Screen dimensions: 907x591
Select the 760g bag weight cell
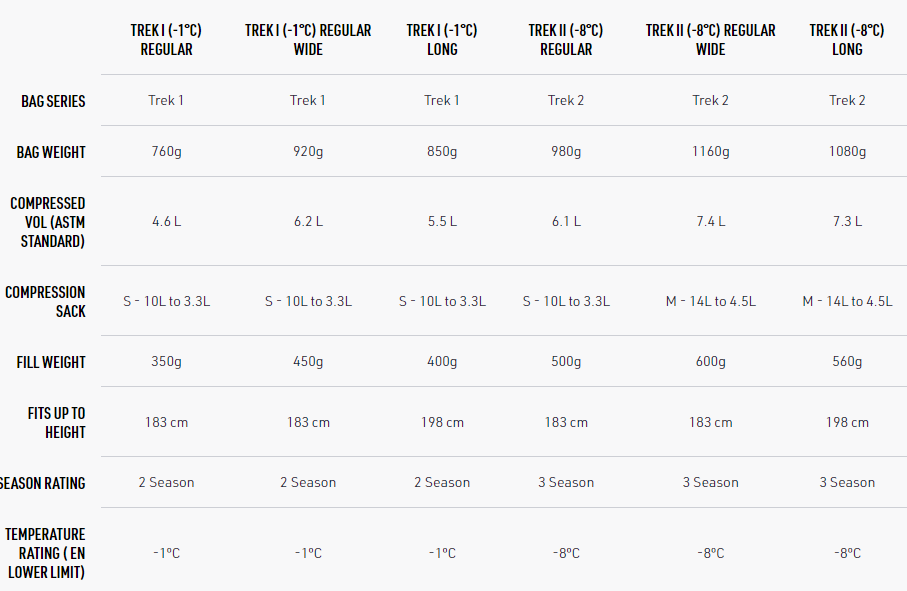(166, 152)
